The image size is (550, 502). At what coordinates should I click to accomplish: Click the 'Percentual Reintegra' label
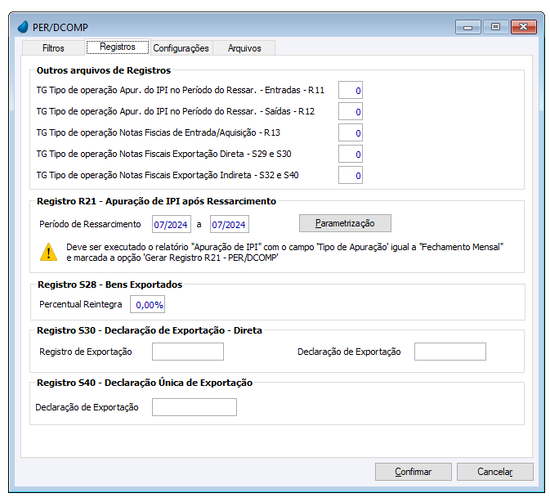click(x=81, y=304)
